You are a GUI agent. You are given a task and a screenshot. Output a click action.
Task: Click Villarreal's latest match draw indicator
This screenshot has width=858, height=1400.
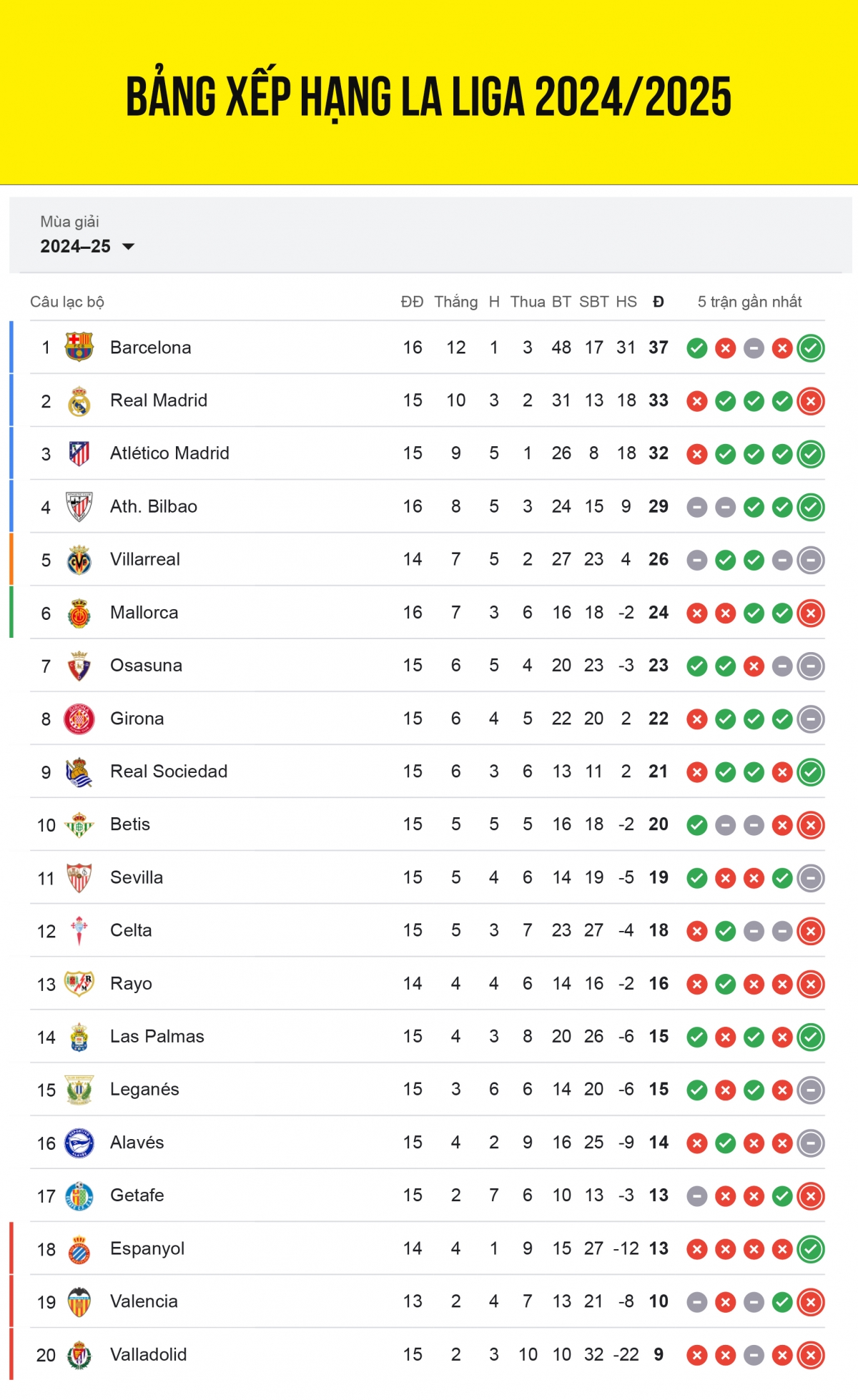pyautogui.click(x=811, y=561)
